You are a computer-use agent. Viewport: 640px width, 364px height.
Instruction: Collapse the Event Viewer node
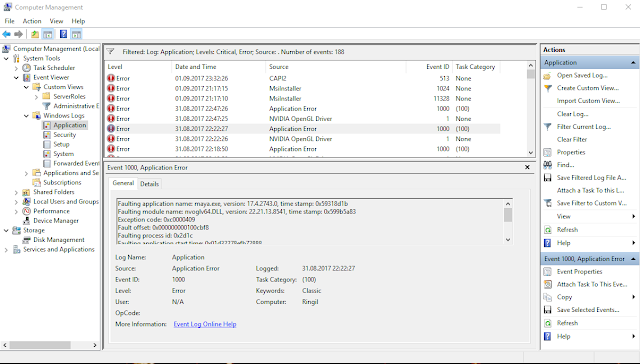point(16,78)
